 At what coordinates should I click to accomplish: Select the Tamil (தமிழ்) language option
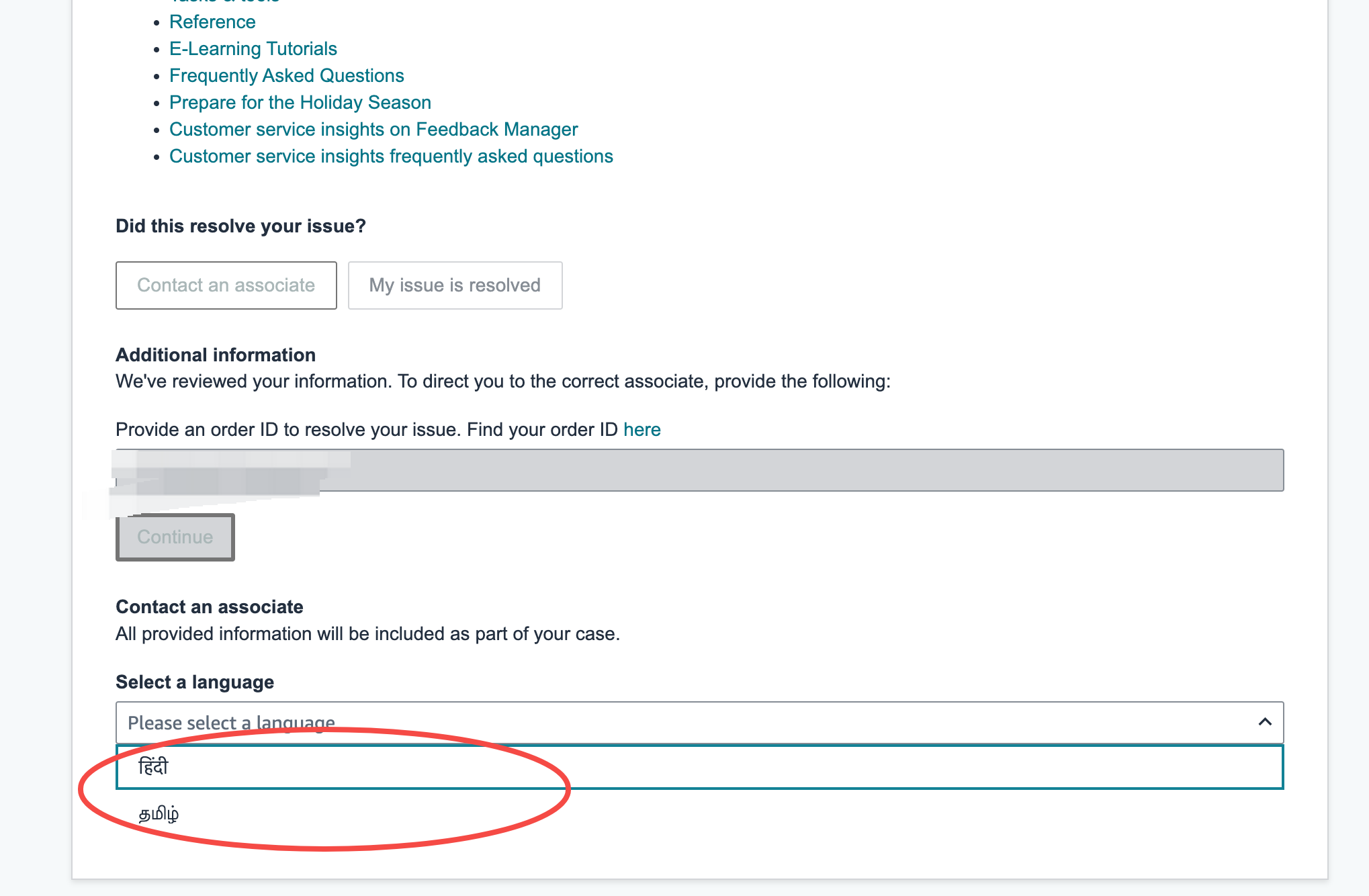(x=700, y=814)
